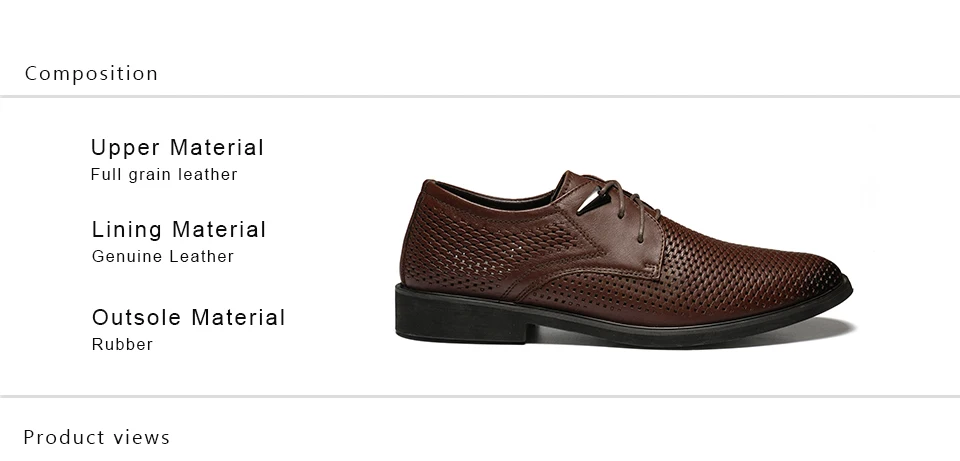The height and width of the screenshot is (461, 960).
Task: Open the Product views section heading
Action: click(97, 438)
